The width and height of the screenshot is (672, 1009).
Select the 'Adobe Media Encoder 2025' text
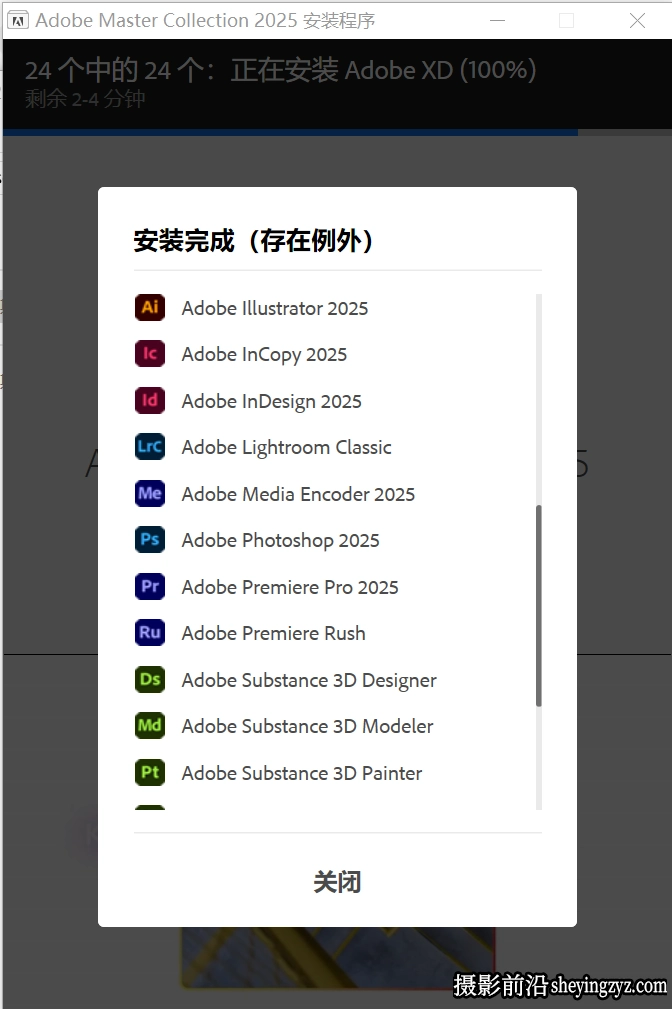click(298, 494)
